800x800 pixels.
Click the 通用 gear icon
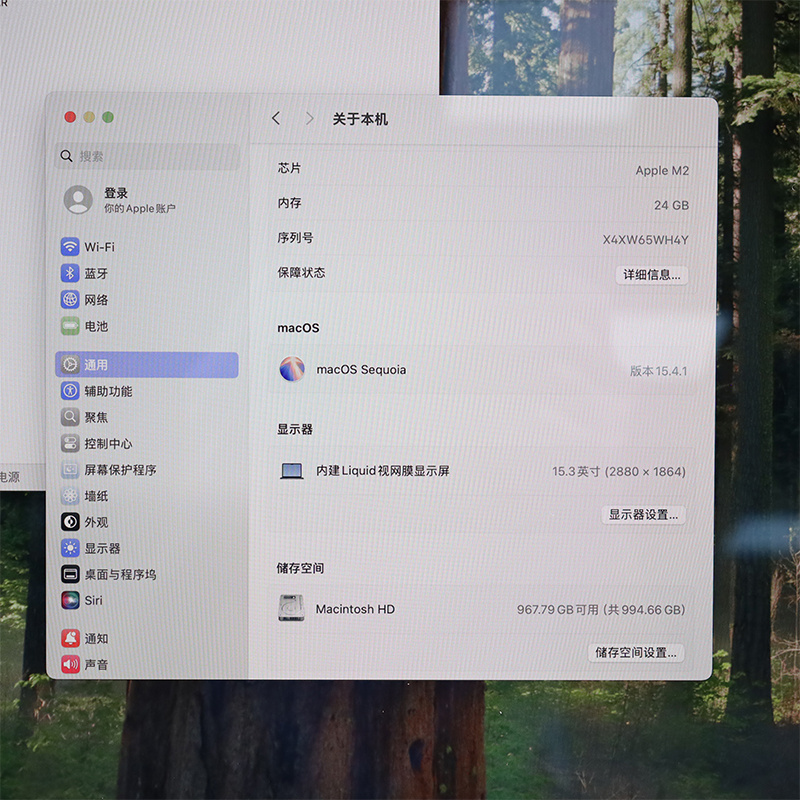pyautogui.click(x=70, y=364)
